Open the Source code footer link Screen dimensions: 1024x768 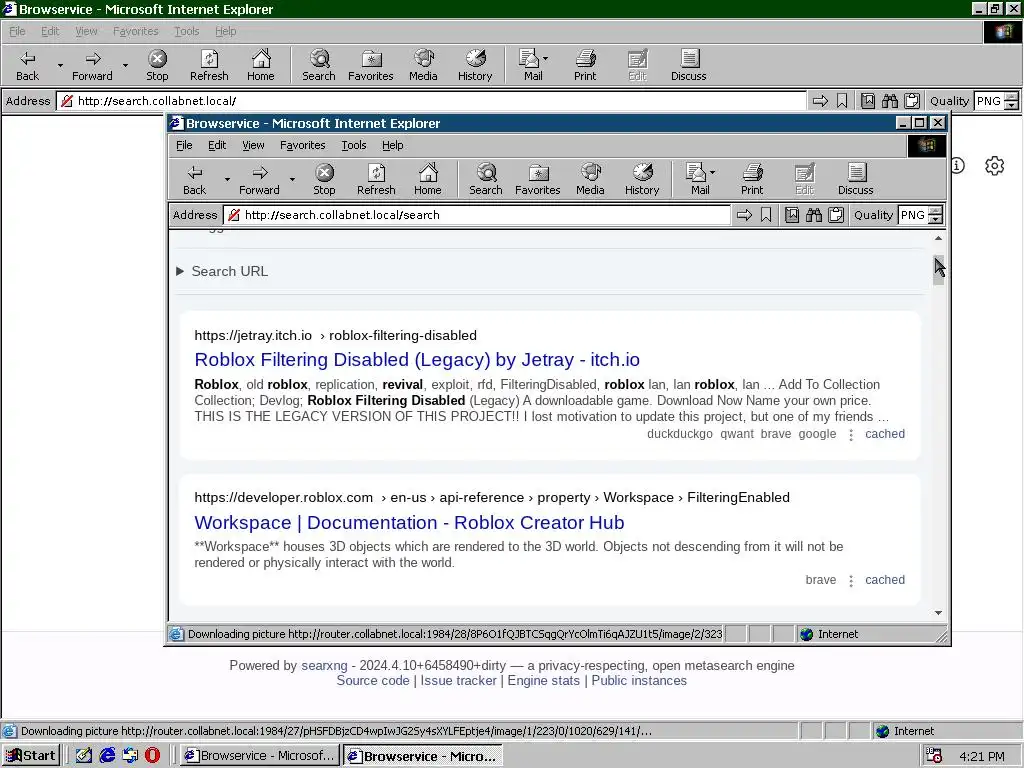[372, 680]
